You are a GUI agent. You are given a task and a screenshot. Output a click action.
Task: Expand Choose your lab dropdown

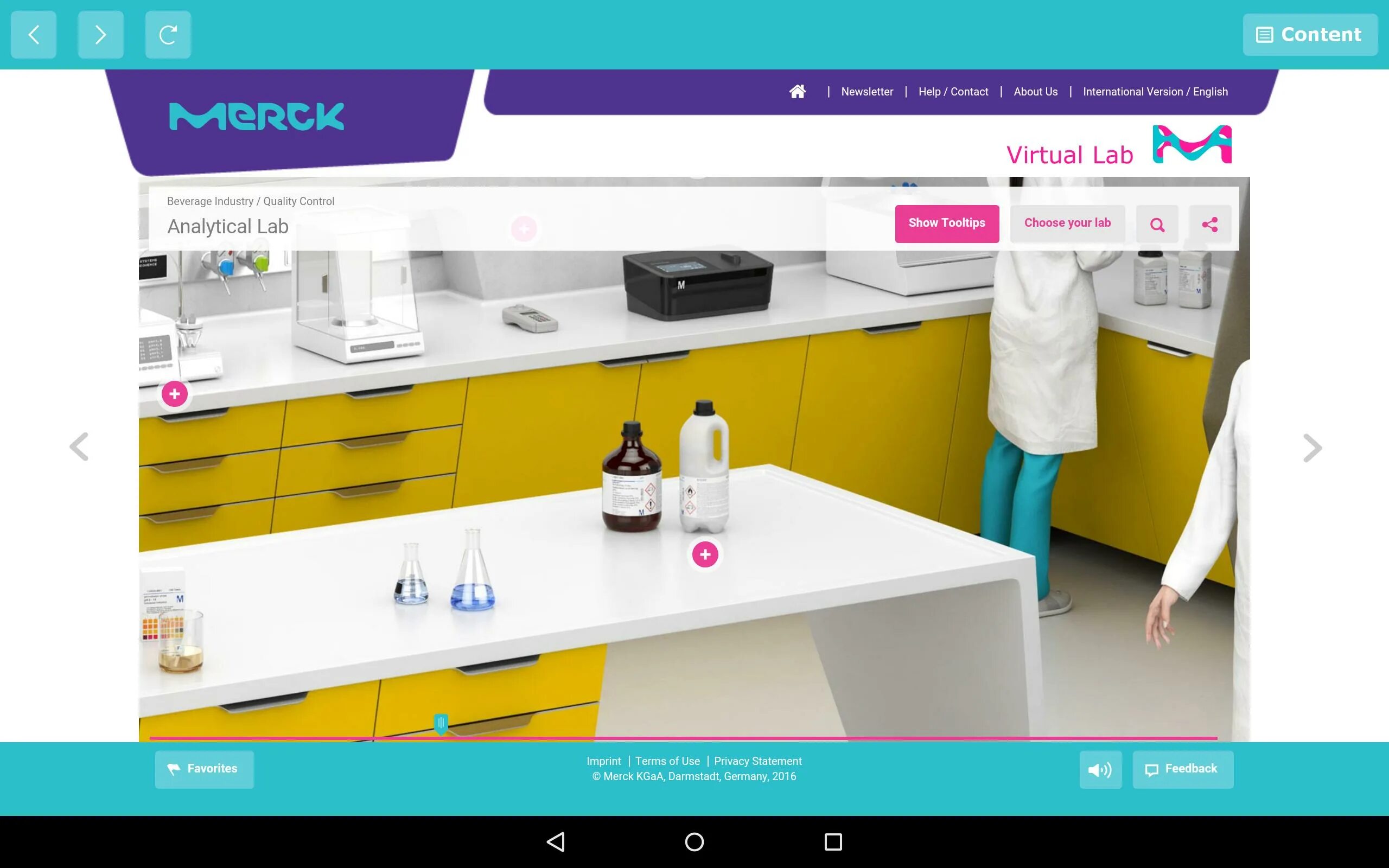1068,223
